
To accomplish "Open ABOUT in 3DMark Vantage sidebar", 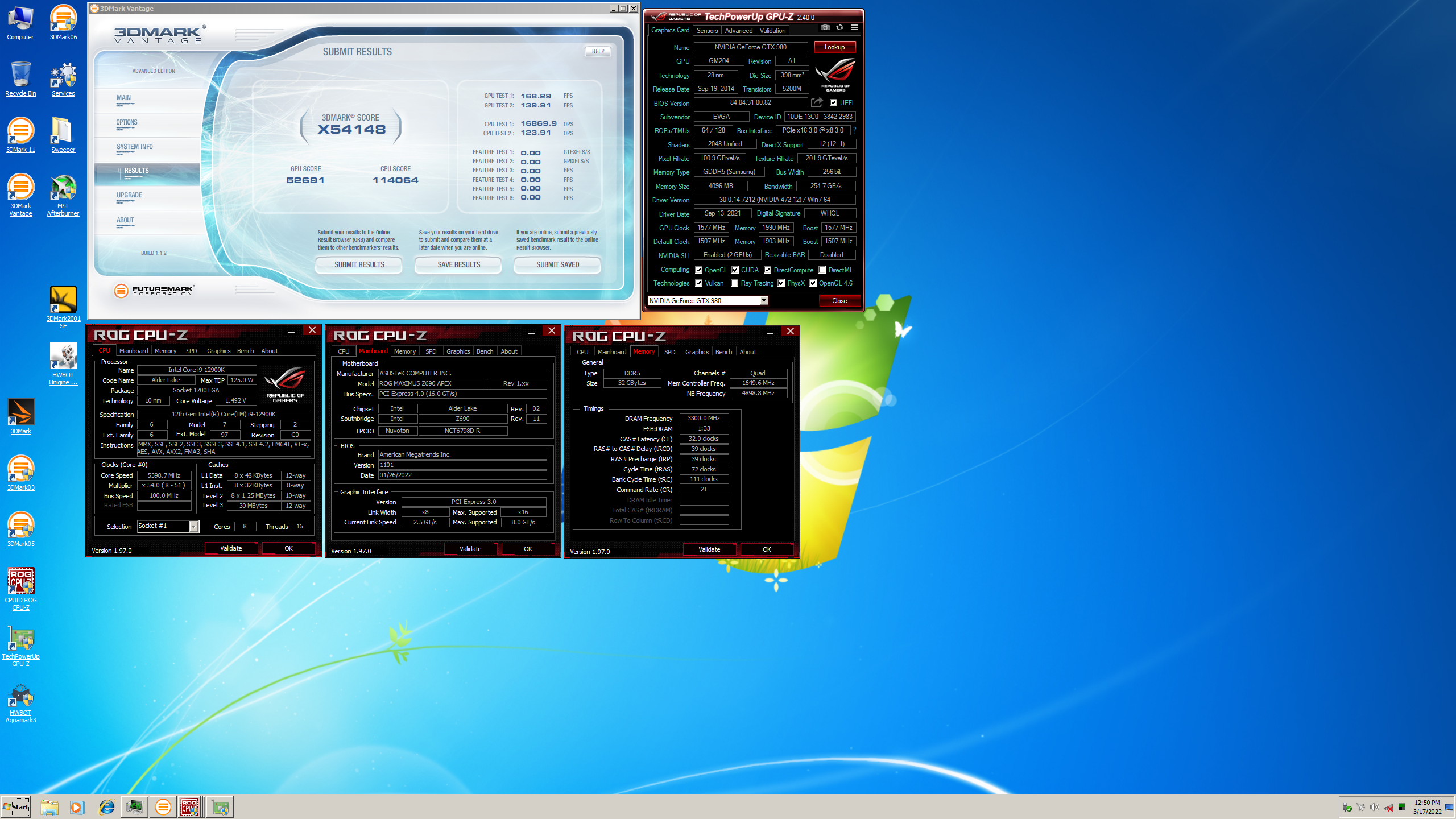I will pyautogui.click(x=147, y=222).
